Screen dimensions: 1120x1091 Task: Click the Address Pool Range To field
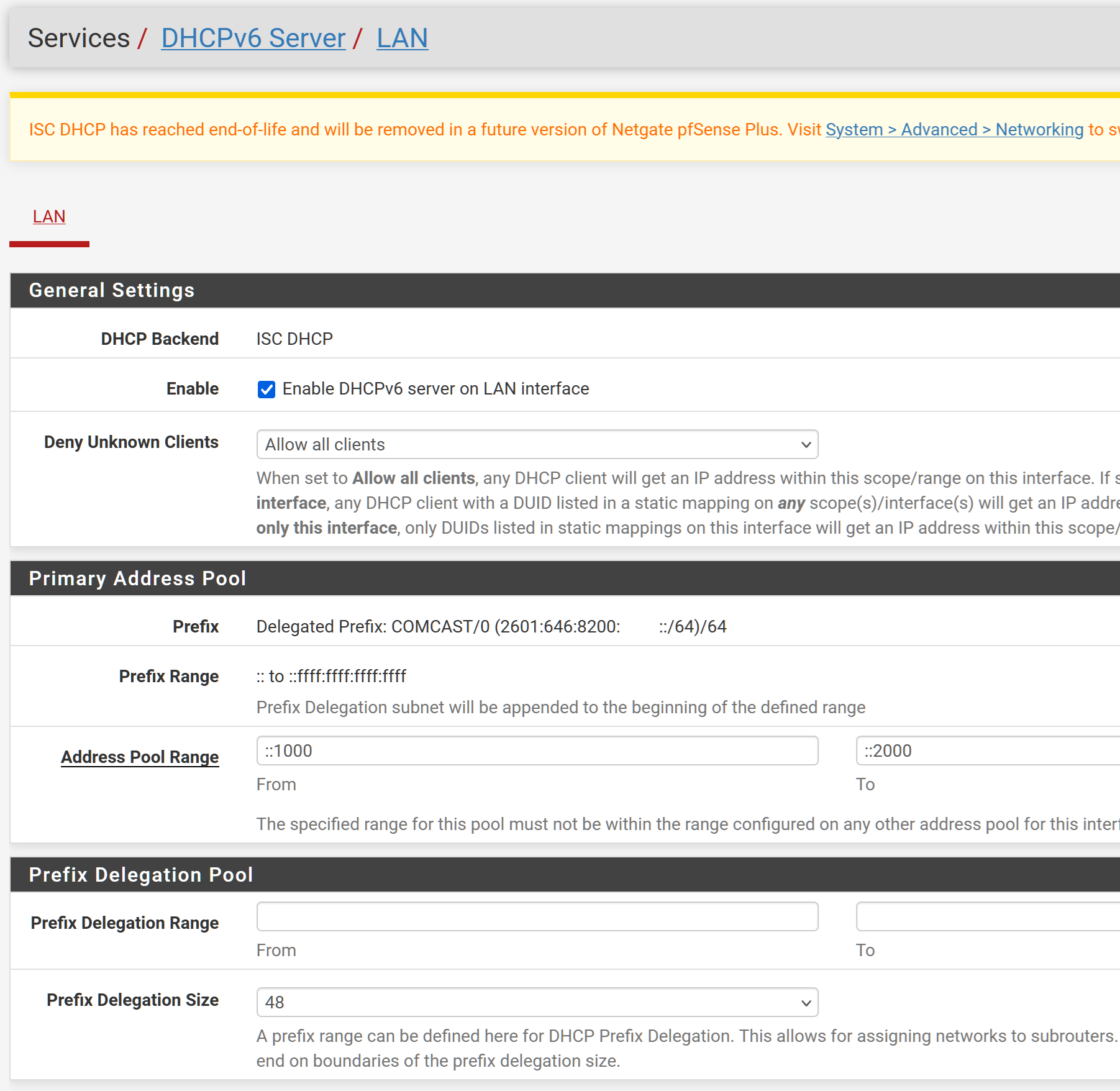point(988,751)
